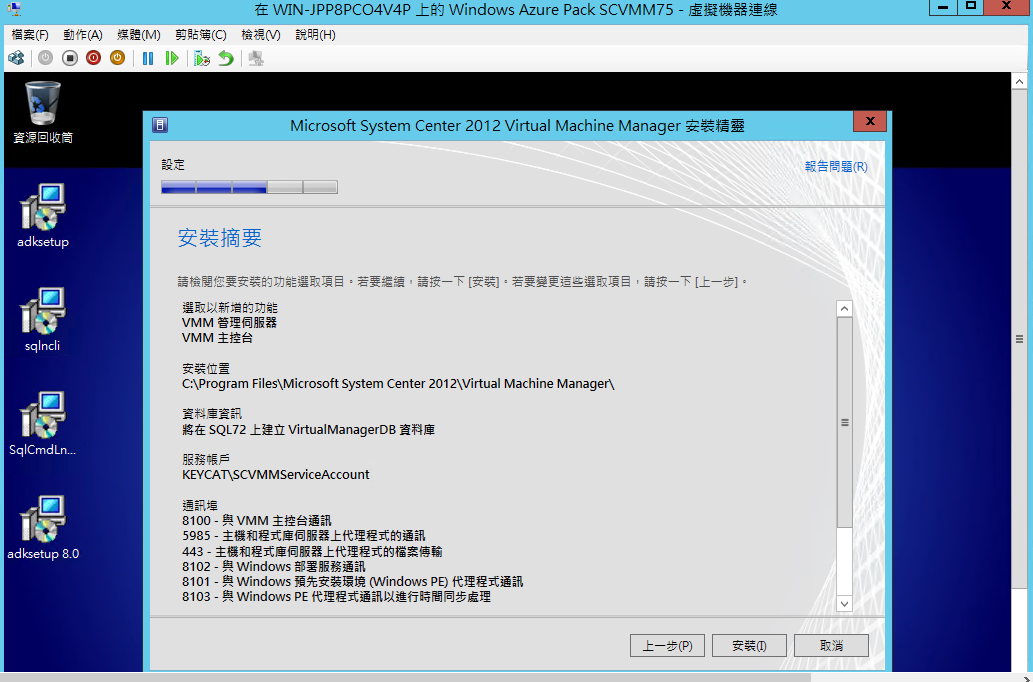The height and width of the screenshot is (682, 1033).
Task: Select the SqlCmdLn... desktop icon
Action: click(x=43, y=424)
